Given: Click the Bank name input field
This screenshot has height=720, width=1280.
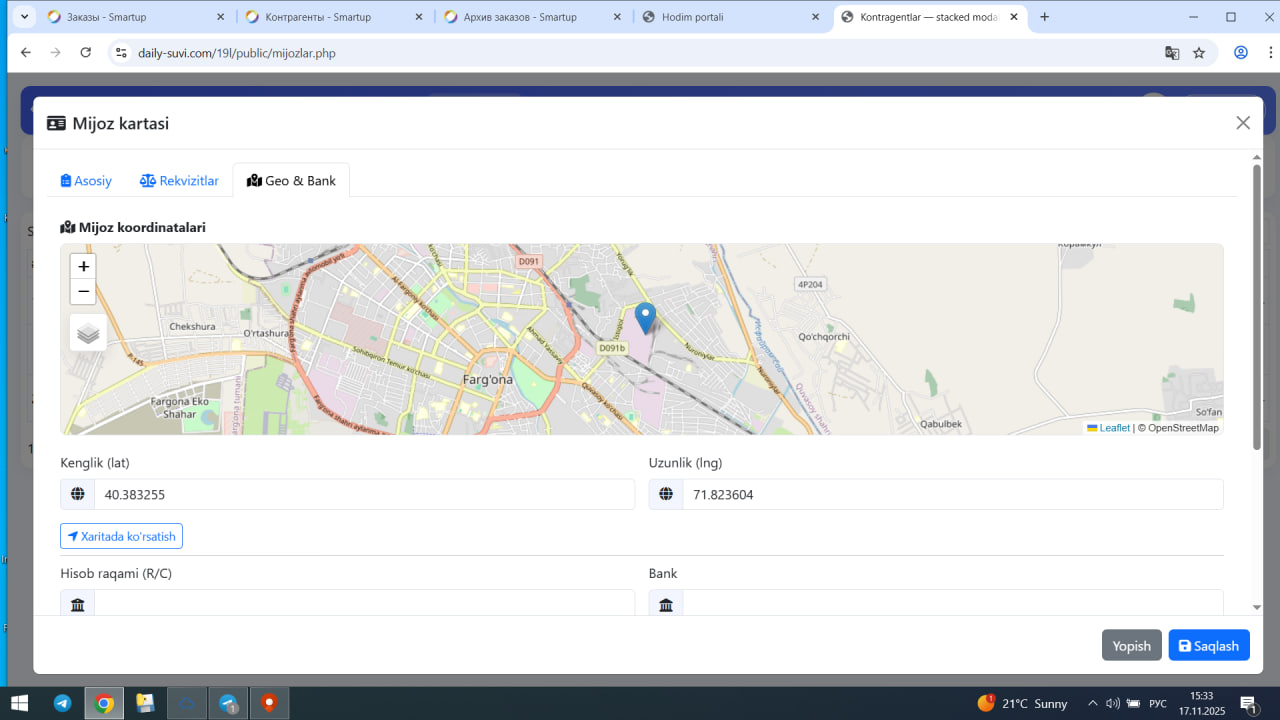Looking at the screenshot, I should 952,603.
